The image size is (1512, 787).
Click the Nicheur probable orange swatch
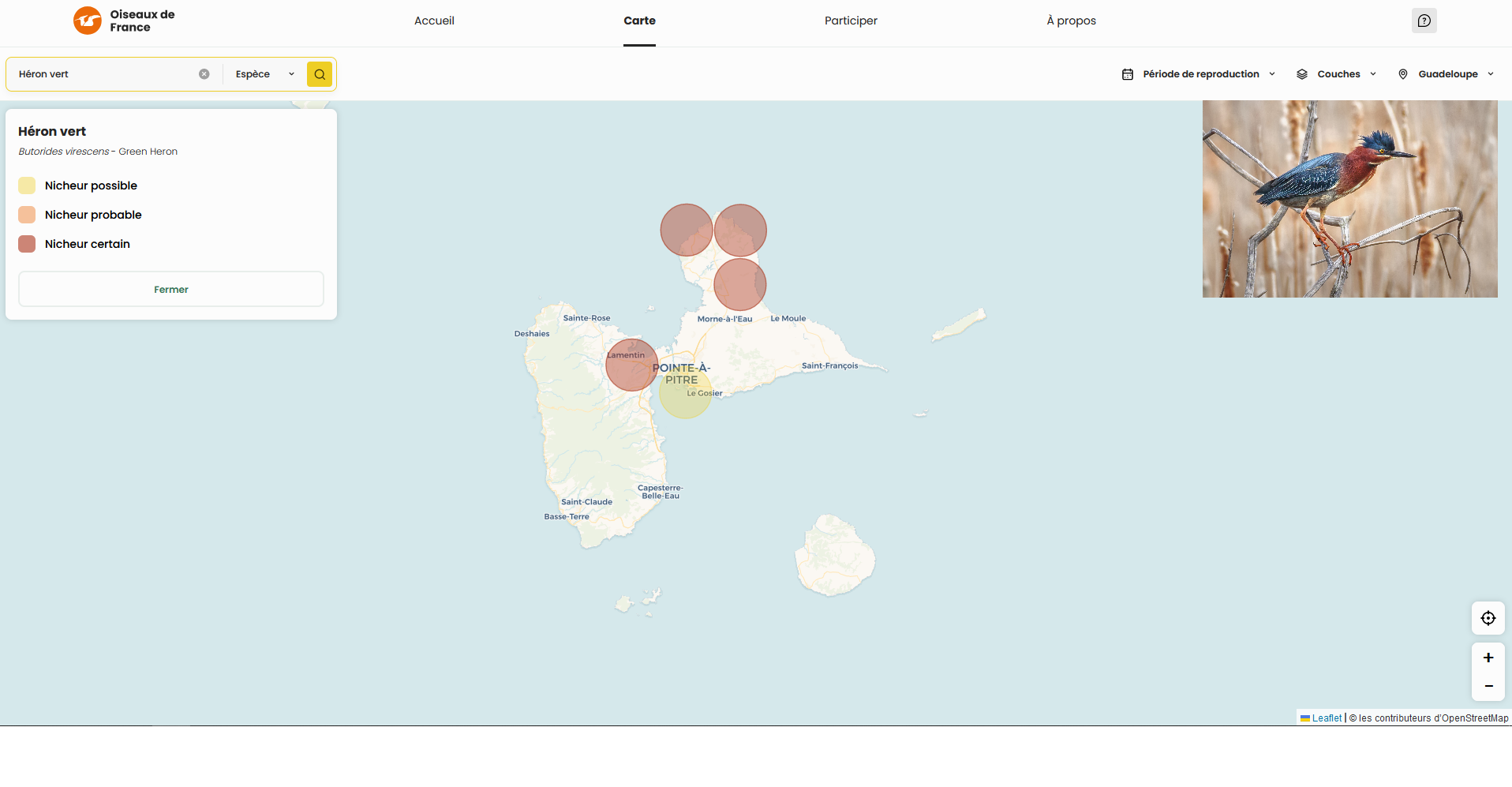(27, 215)
